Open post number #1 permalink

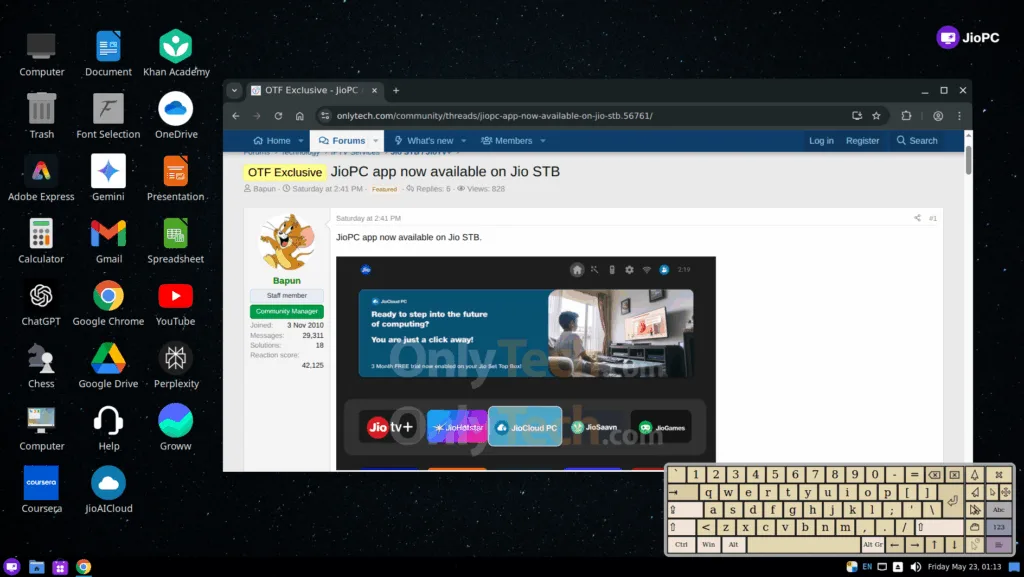933,218
